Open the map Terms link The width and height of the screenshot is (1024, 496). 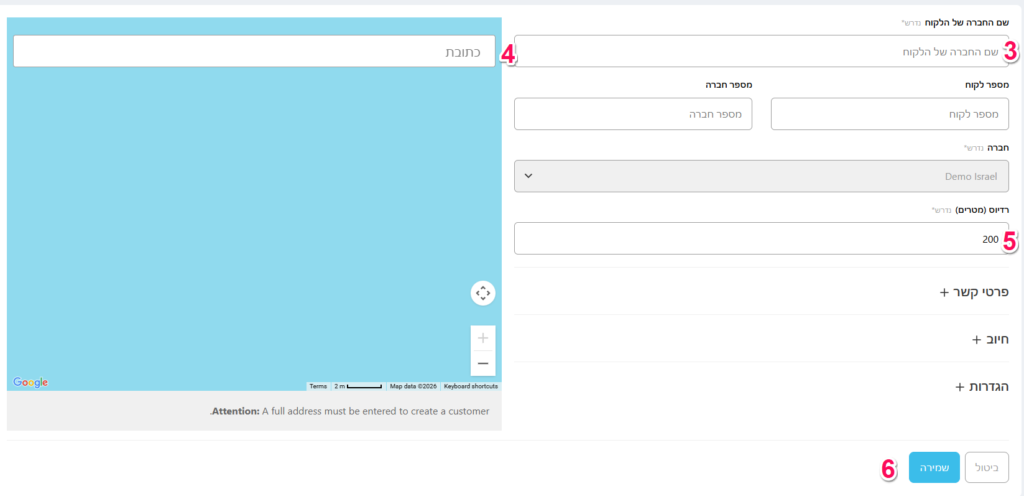point(318,386)
